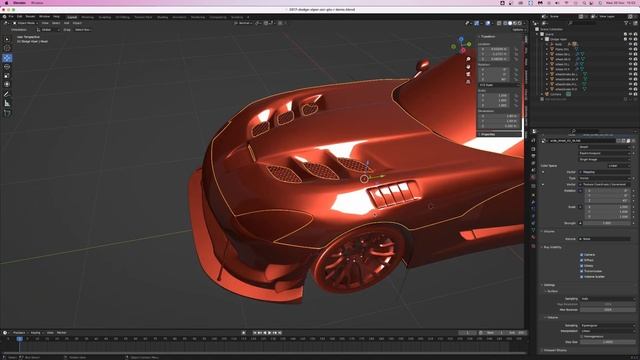Hide the Body object with its eye icon

[x=631, y=44]
